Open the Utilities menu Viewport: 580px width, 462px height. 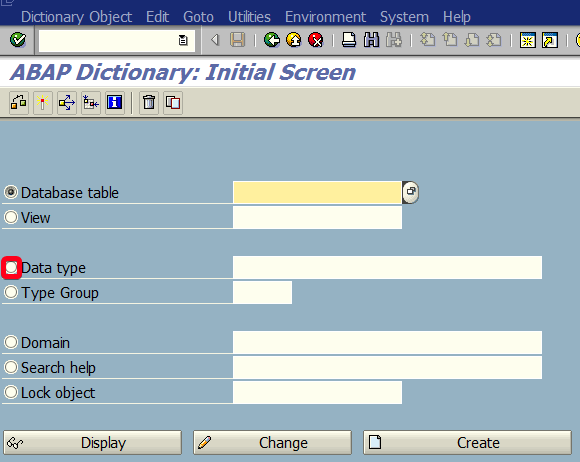pyautogui.click(x=249, y=17)
